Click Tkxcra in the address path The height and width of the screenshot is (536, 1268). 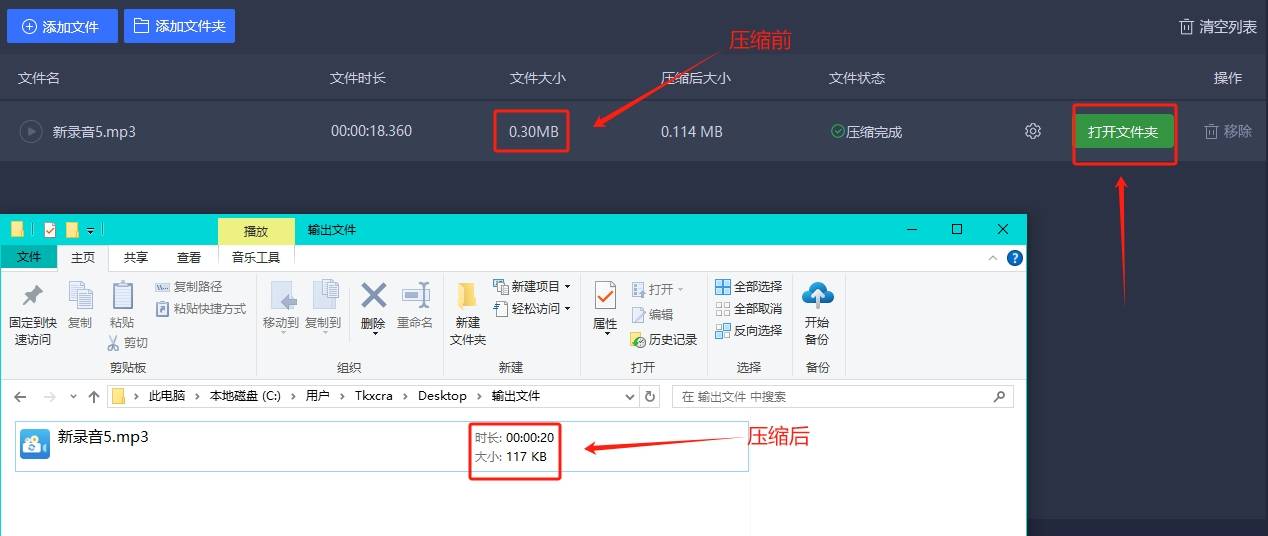point(376,396)
